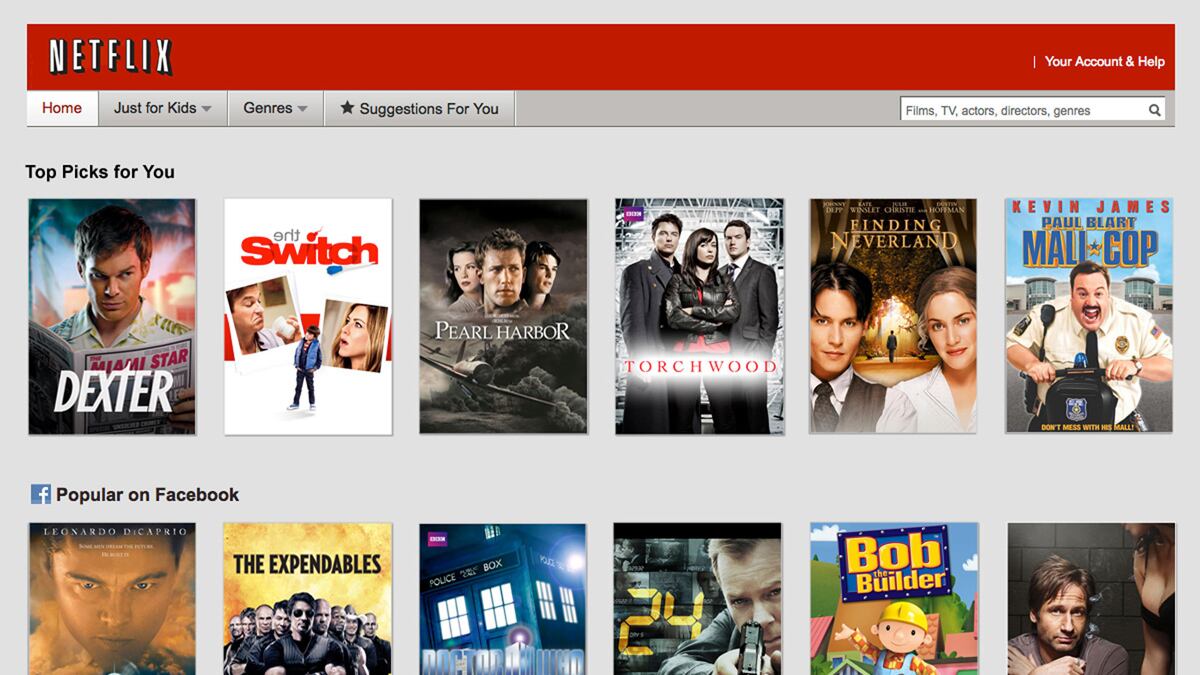Open the dropdown arrow on Just for Kids
The width and height of the screenshot is (1200, 675).
[208, 110]
